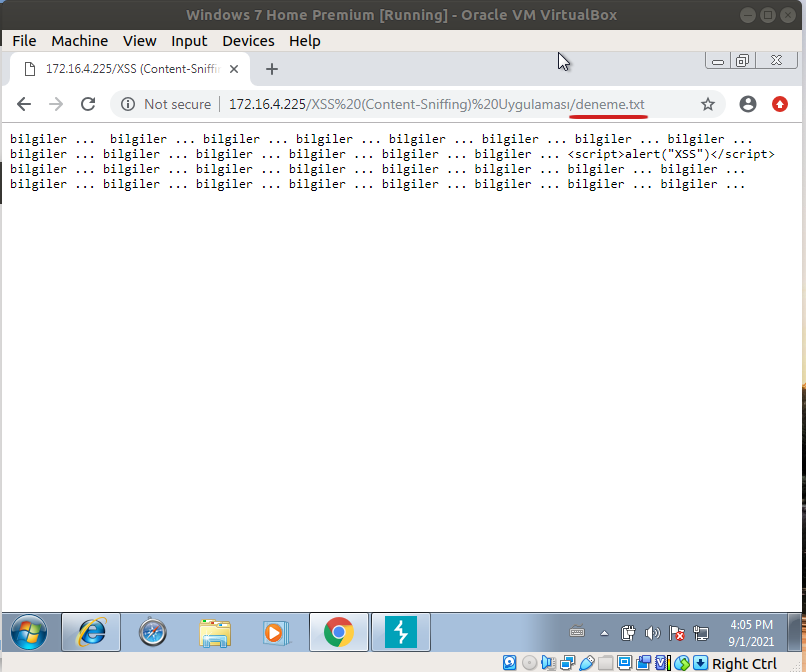Click the touch keyboard tray icon
Screen dimensions: 806x672
pyautogui.click(x=577, y=632)
